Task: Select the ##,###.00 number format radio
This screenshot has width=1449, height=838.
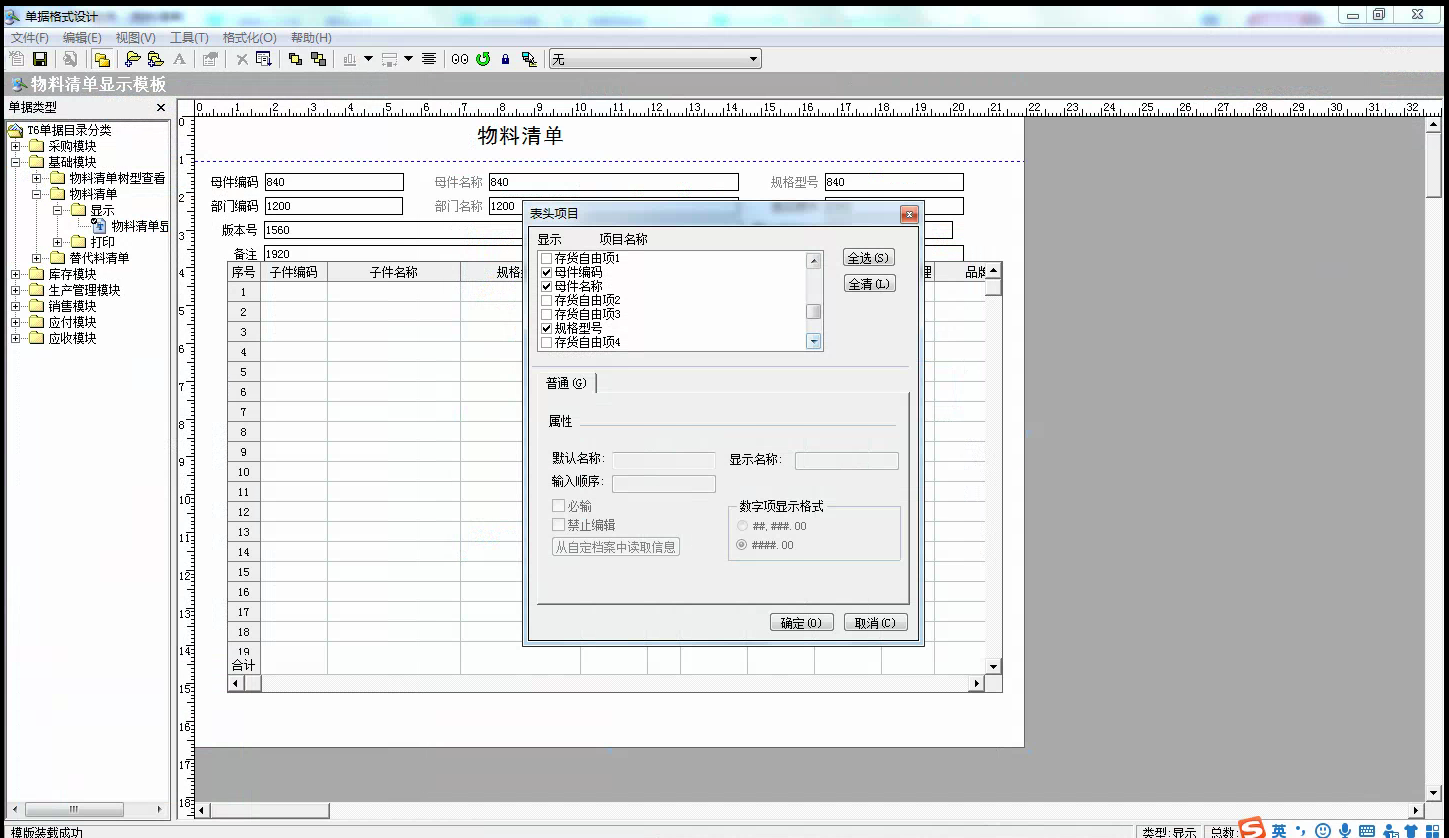Action: [742, 526]
